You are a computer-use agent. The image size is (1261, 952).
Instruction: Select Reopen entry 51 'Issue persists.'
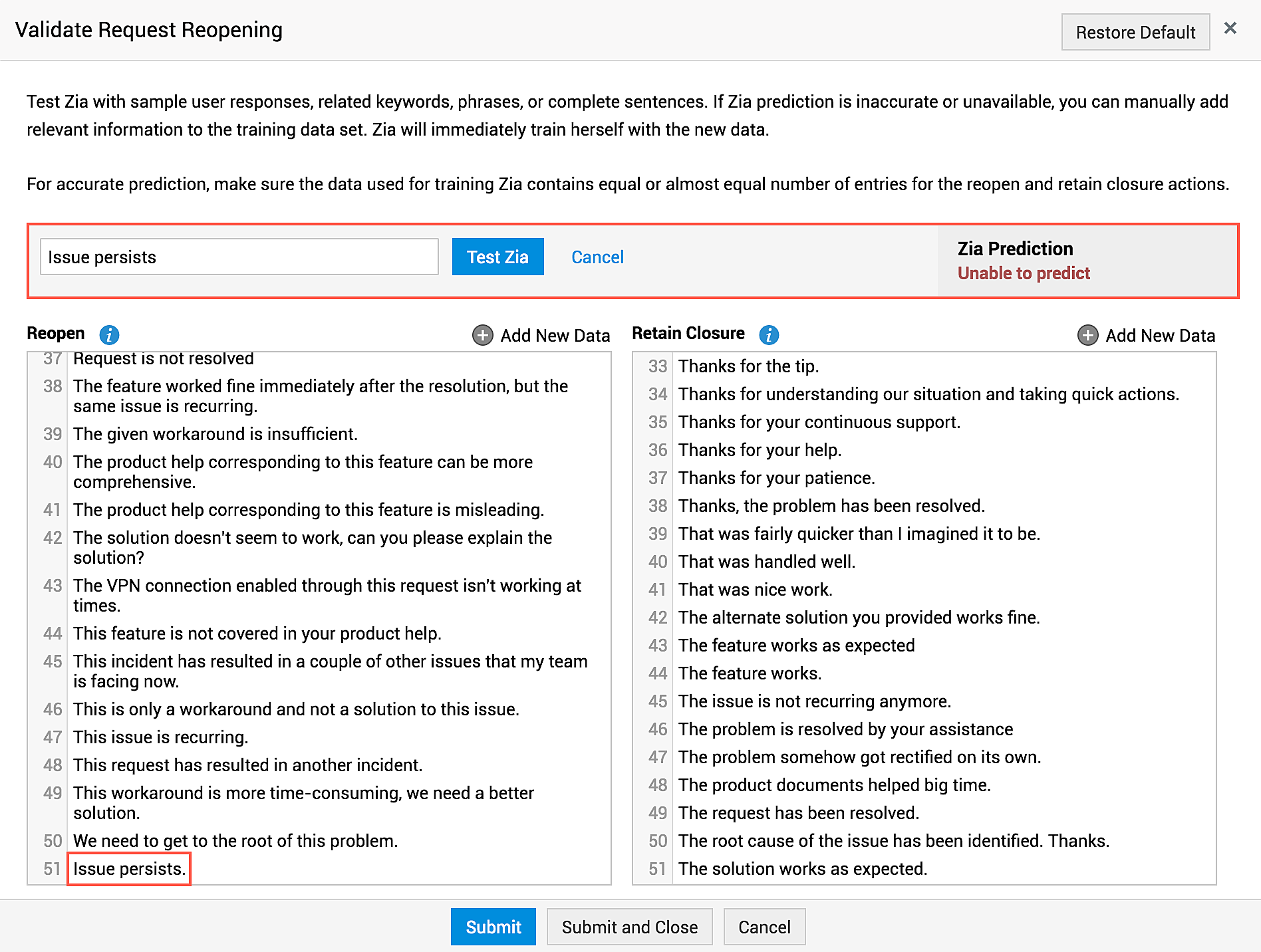pyautogui.click(x=129, y=869)
